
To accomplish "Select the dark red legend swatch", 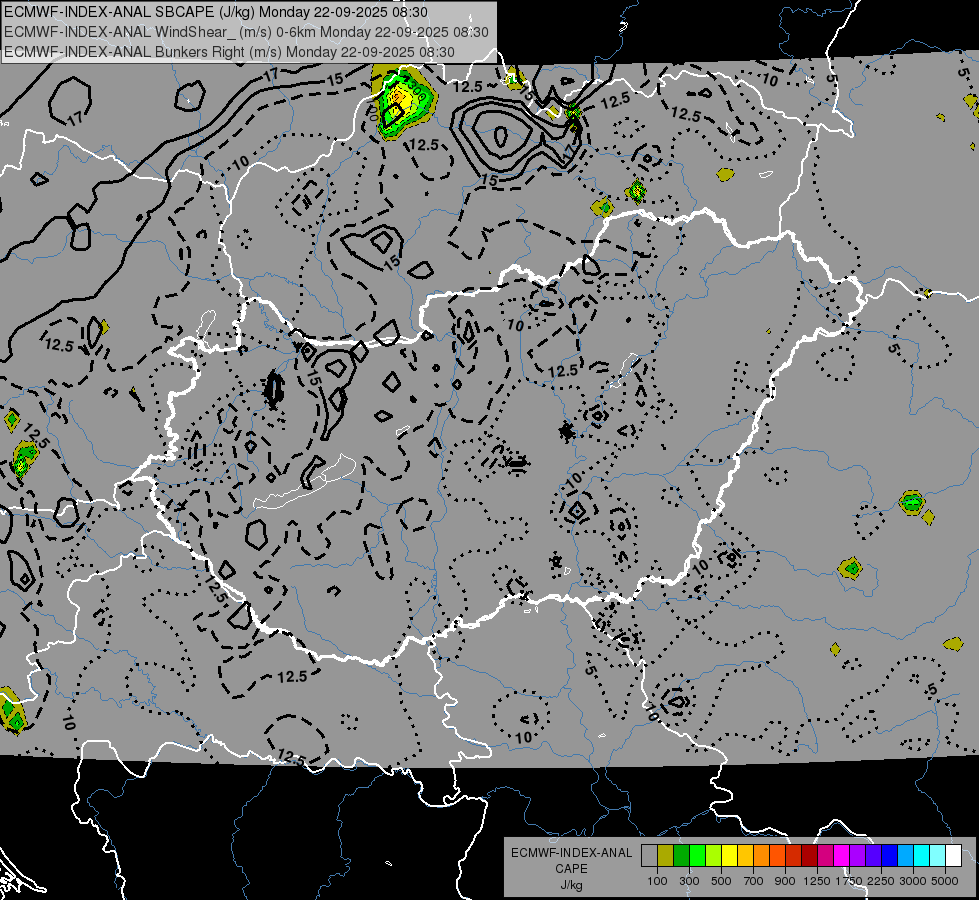I will tap(809, 856).
